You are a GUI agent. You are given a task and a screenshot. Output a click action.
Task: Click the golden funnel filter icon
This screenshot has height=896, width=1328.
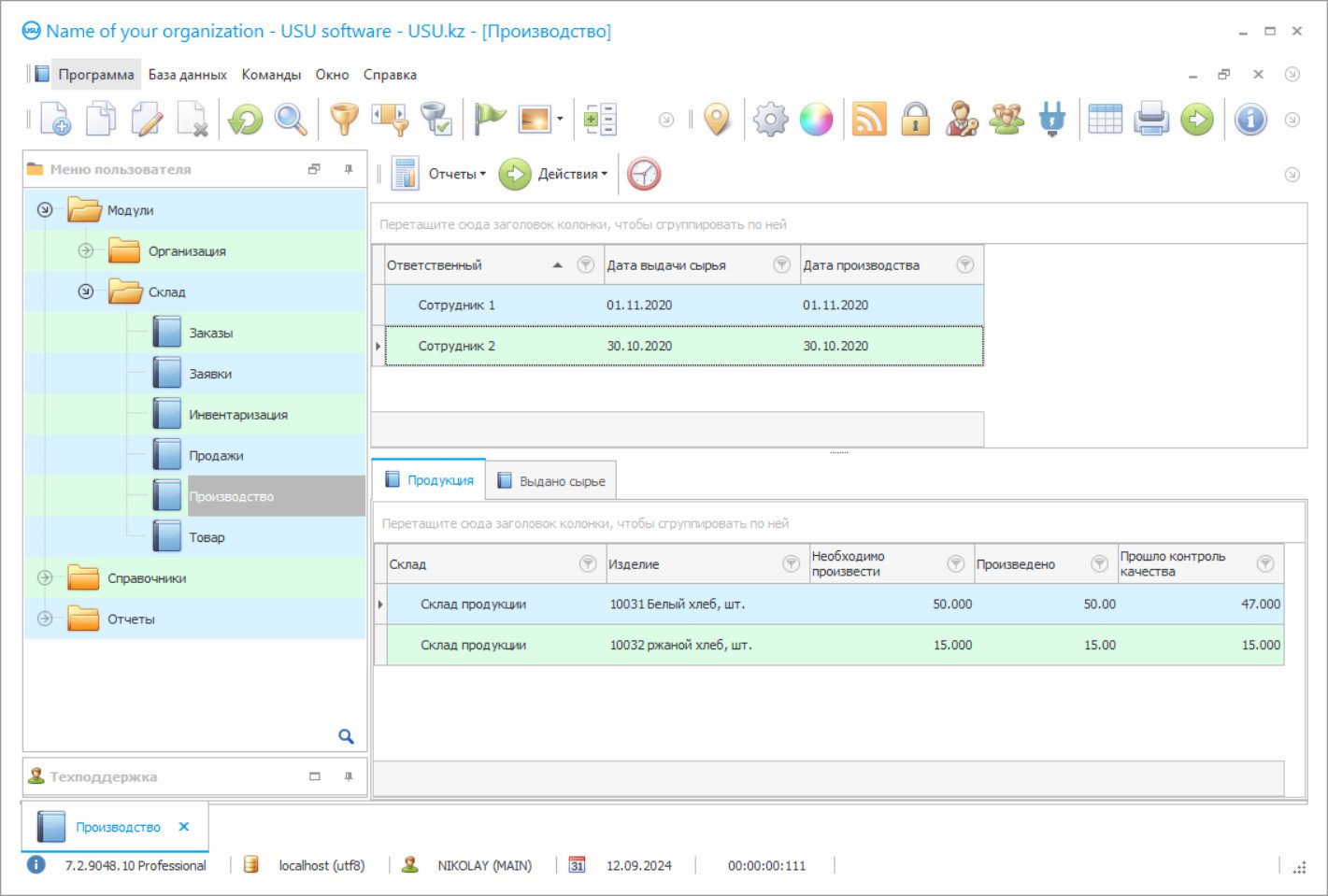click(x=344, y=120)
